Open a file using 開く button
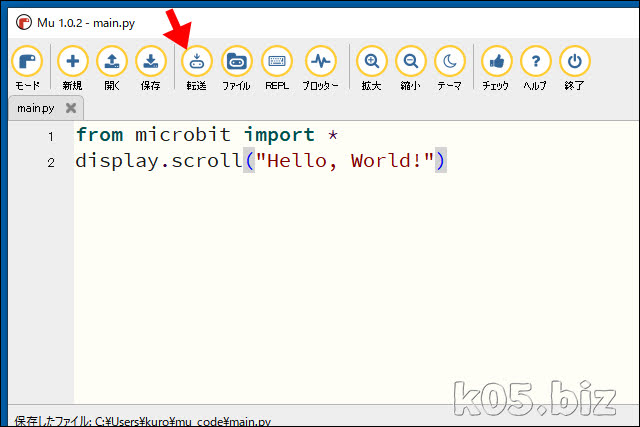This screenshot has height=427, width=640. click(x=112, y=68)
